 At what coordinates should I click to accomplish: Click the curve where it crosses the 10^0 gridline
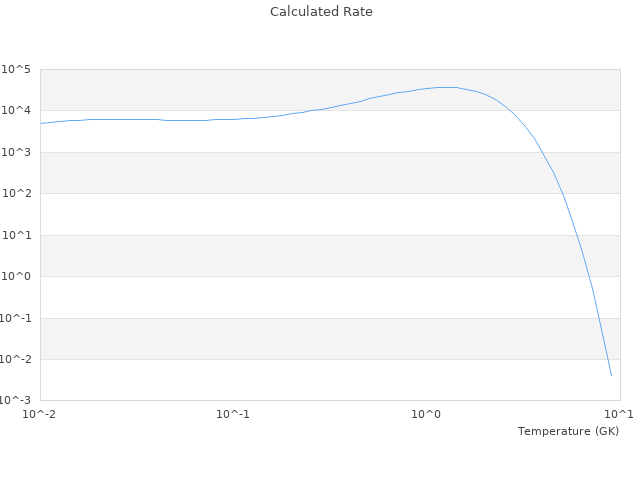point(589,277)
